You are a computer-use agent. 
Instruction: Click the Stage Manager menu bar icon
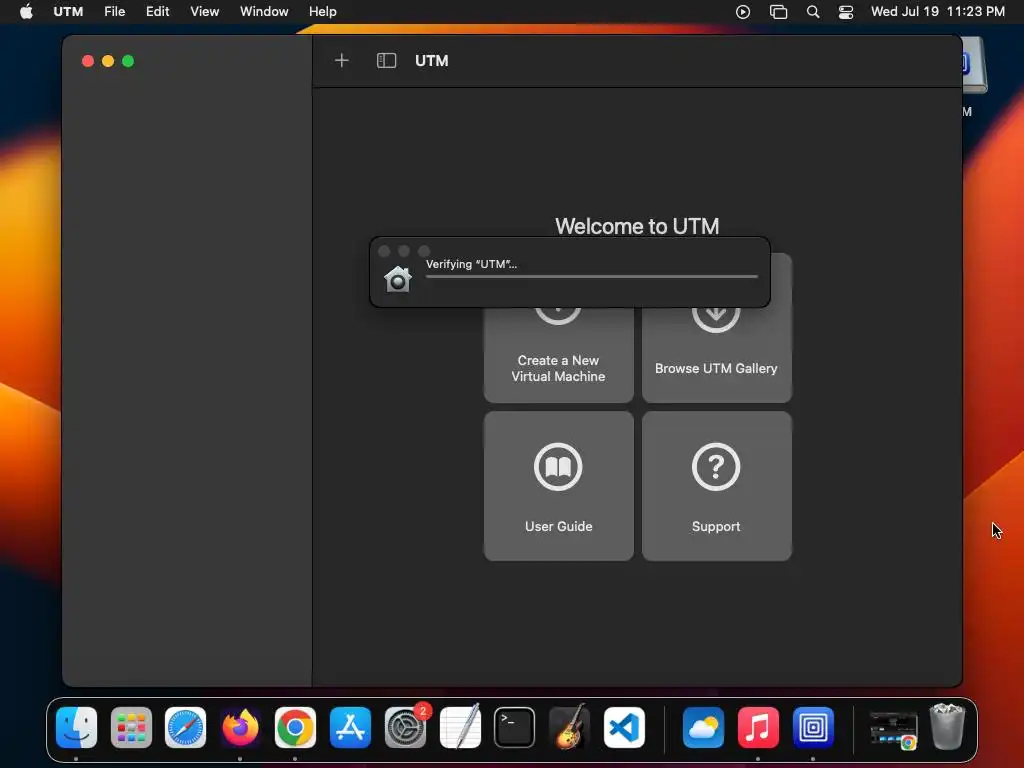[778, 12]
